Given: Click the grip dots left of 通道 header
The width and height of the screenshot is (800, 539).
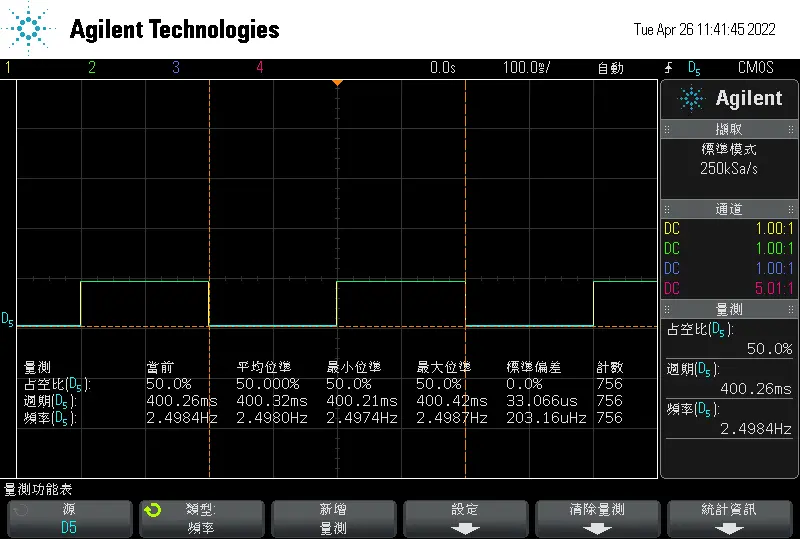Looking at the screenshot, I should pos(667,209).
